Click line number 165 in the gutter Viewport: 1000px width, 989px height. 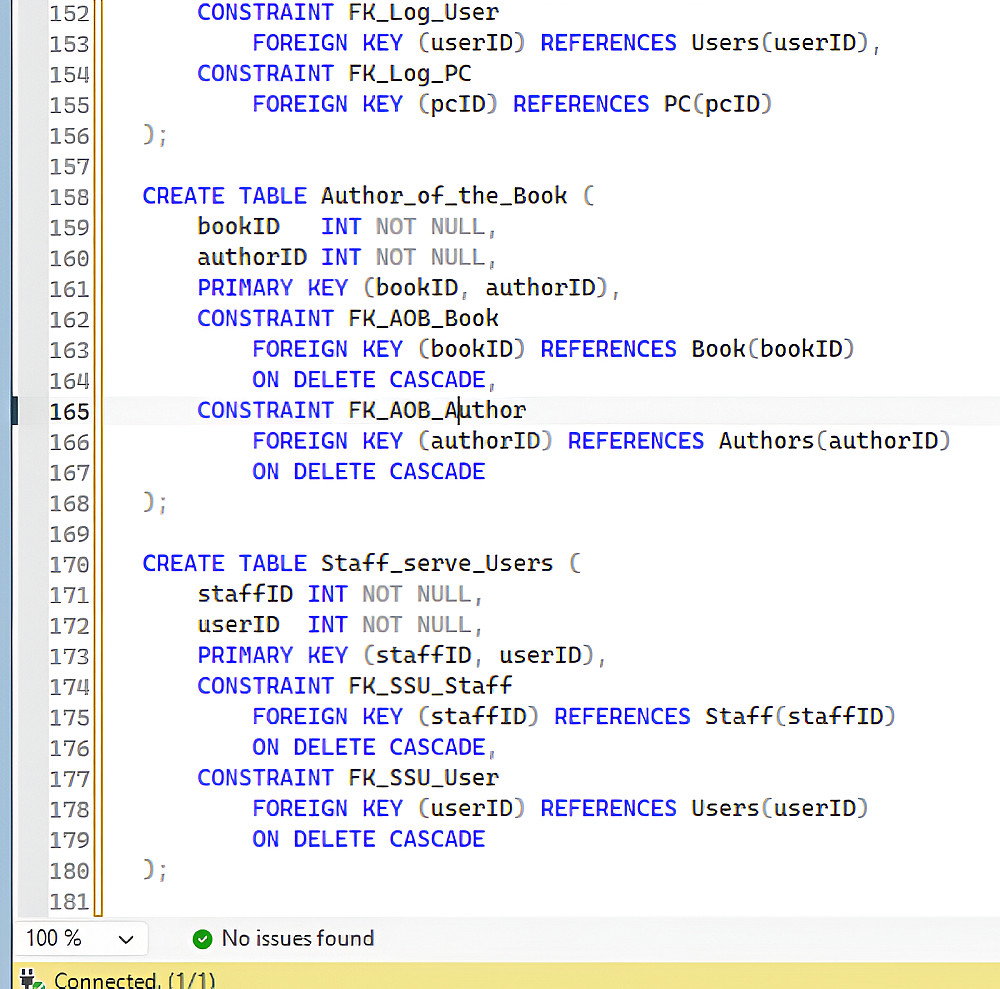70,411
